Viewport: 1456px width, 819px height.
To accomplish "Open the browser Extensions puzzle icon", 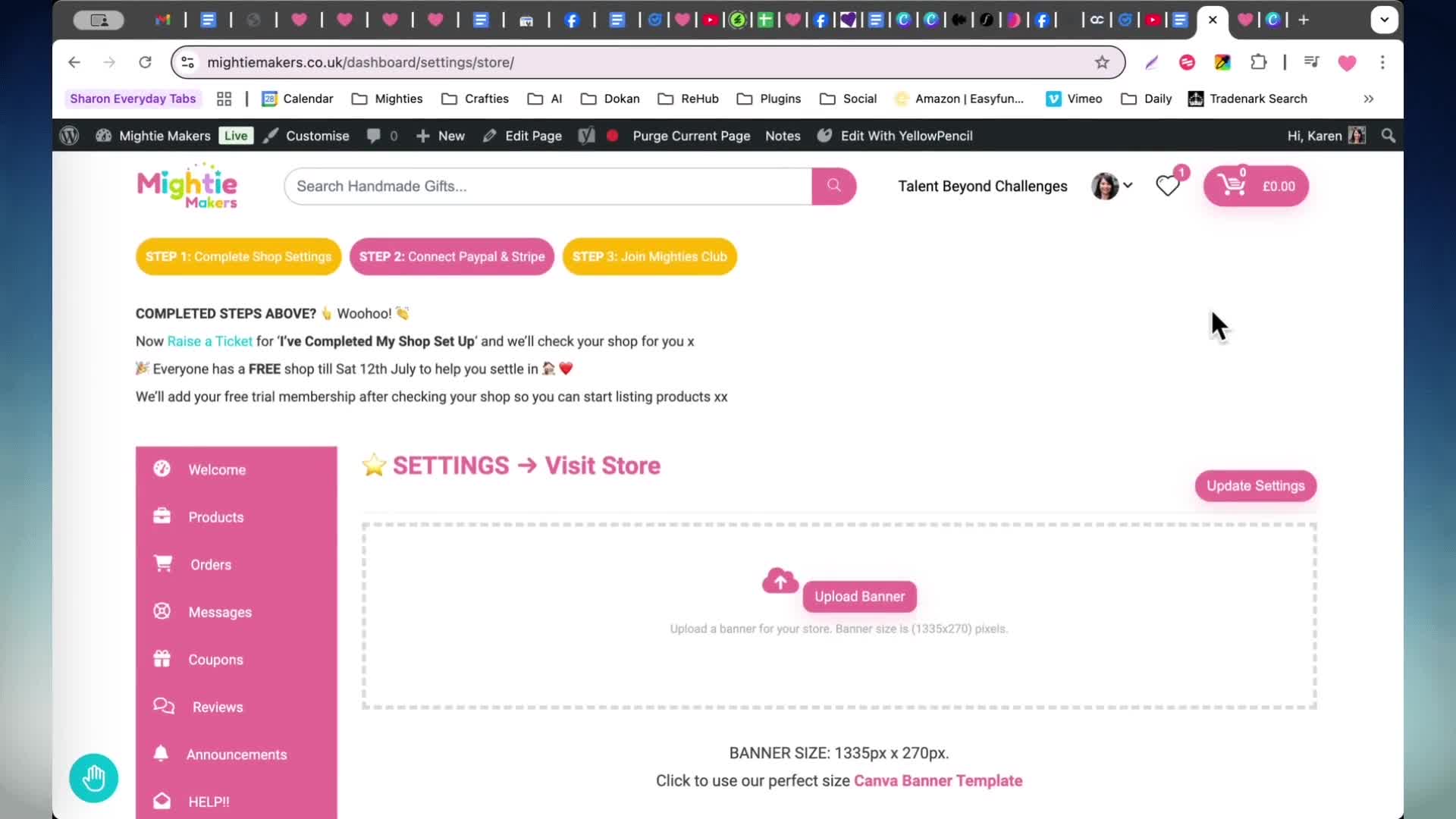I will pos(1259,62).
